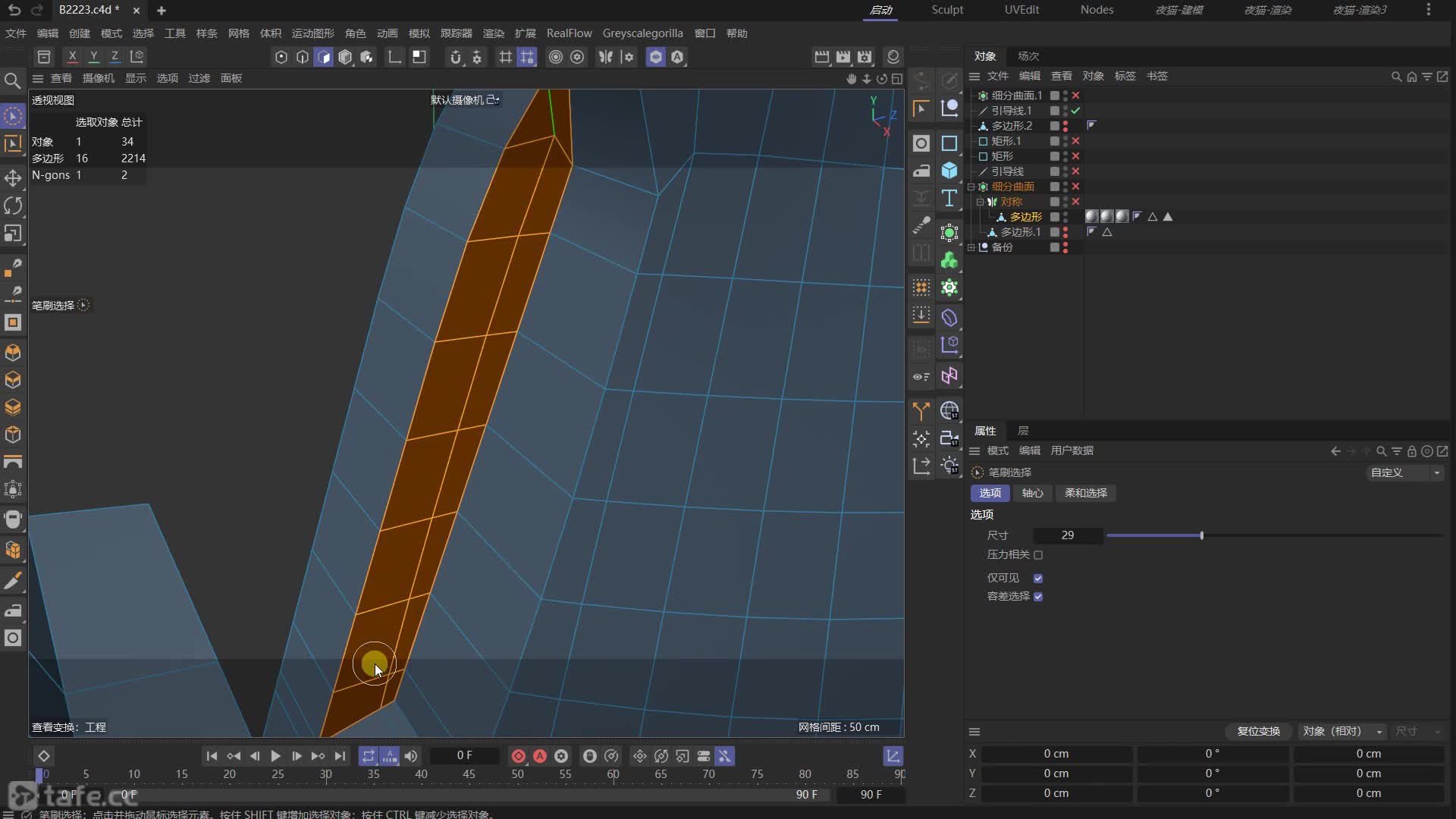Click the Text spline tool icon
Viewport: 1456px width, 819px height.
click(x=949, y=199)
